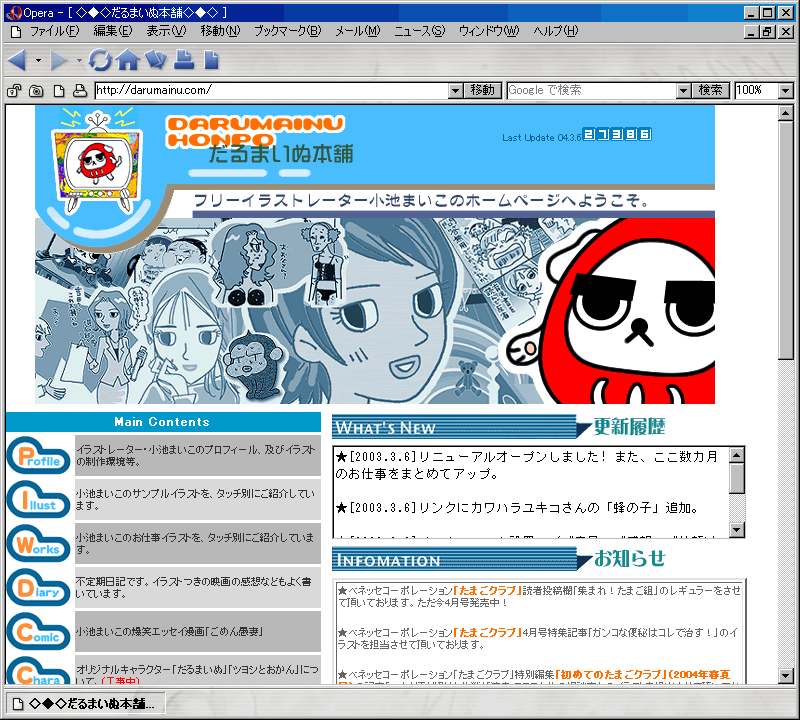Open the 移動(N) menu
Screen dimensions: 800x720
(x=220, y=31)
